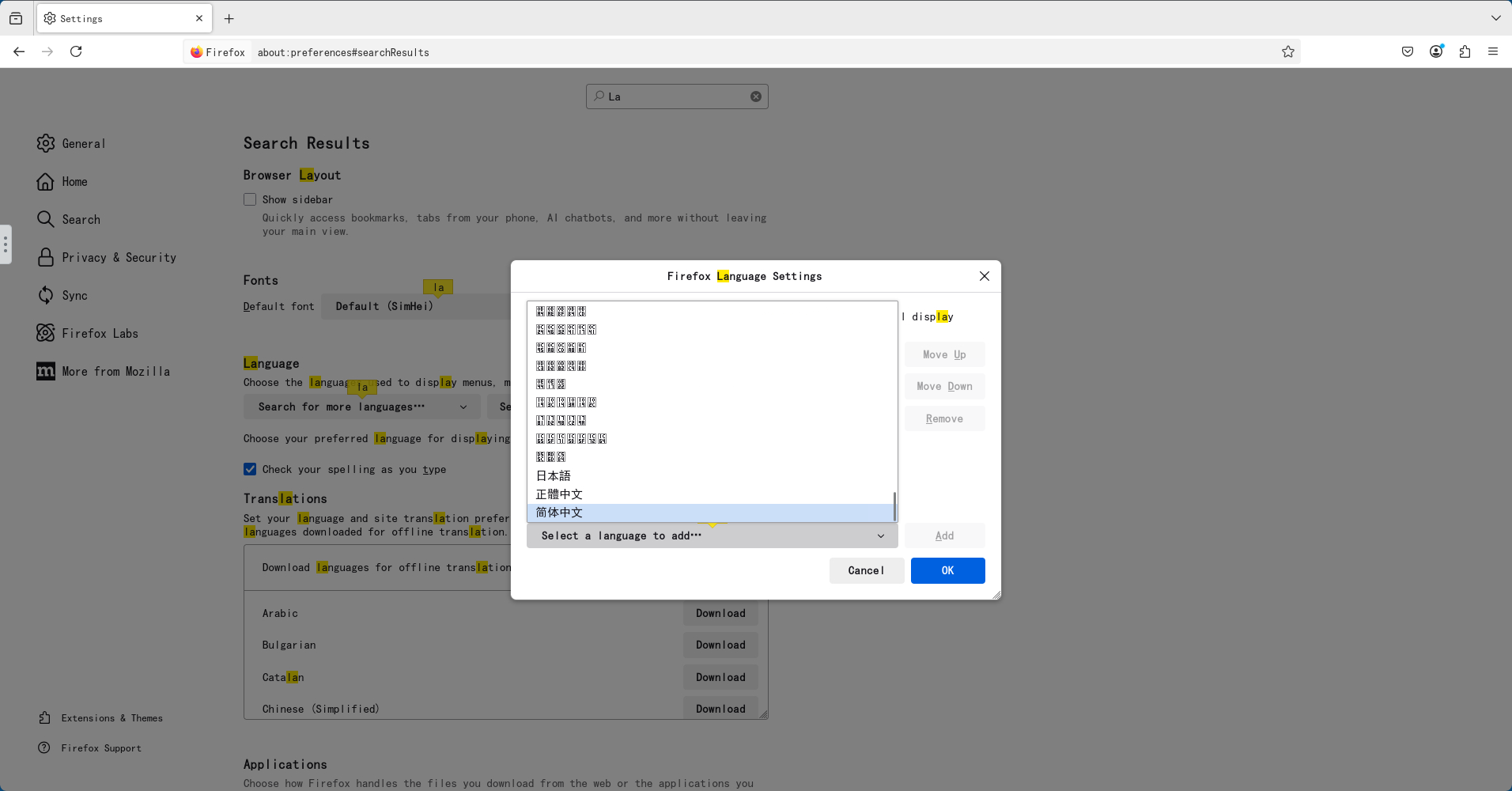Confirm language settings with OK
The image size is (1512, 791).
(948, 570)
